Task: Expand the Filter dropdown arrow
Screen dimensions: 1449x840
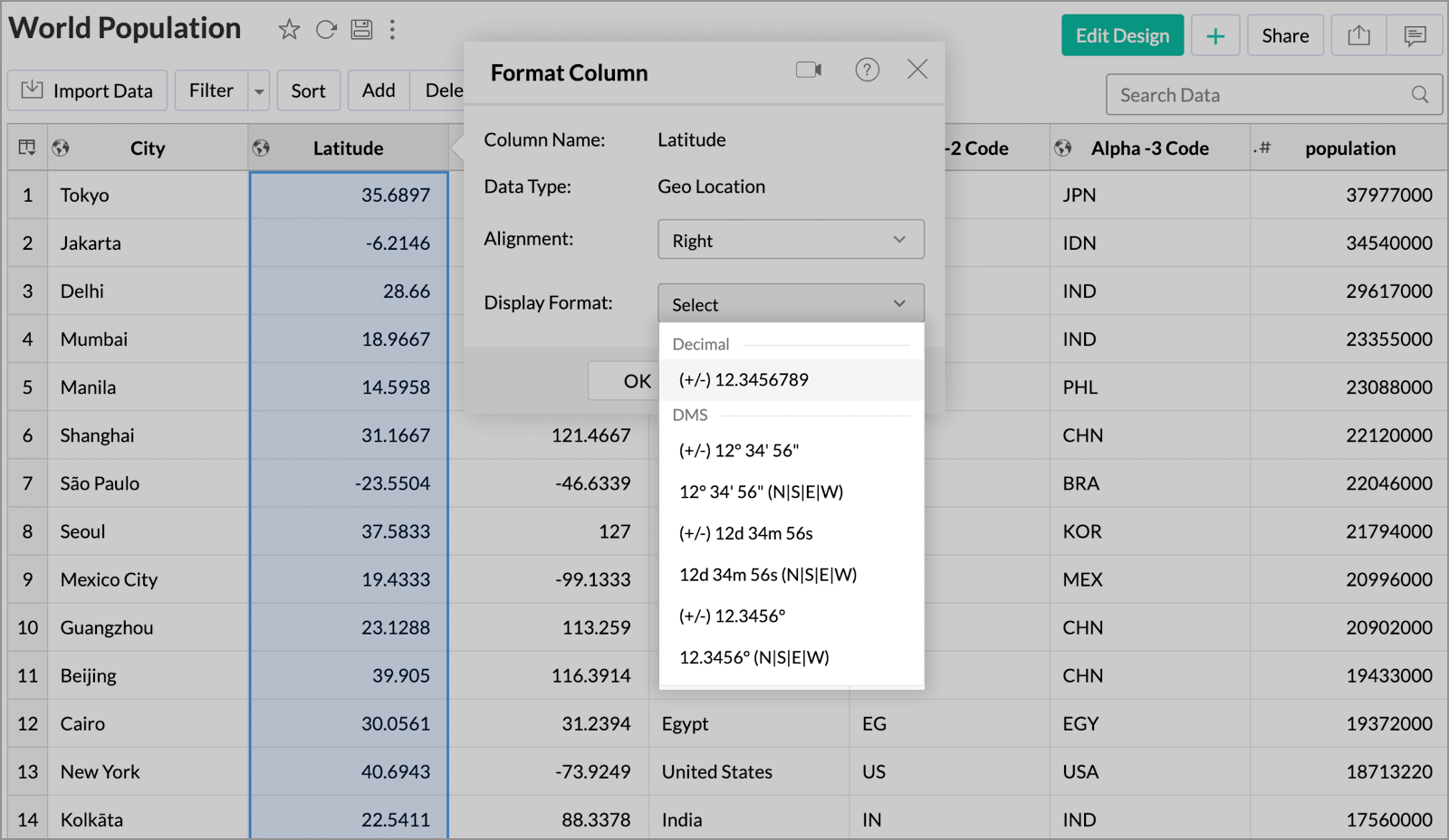Action: [x=259, y=91]
